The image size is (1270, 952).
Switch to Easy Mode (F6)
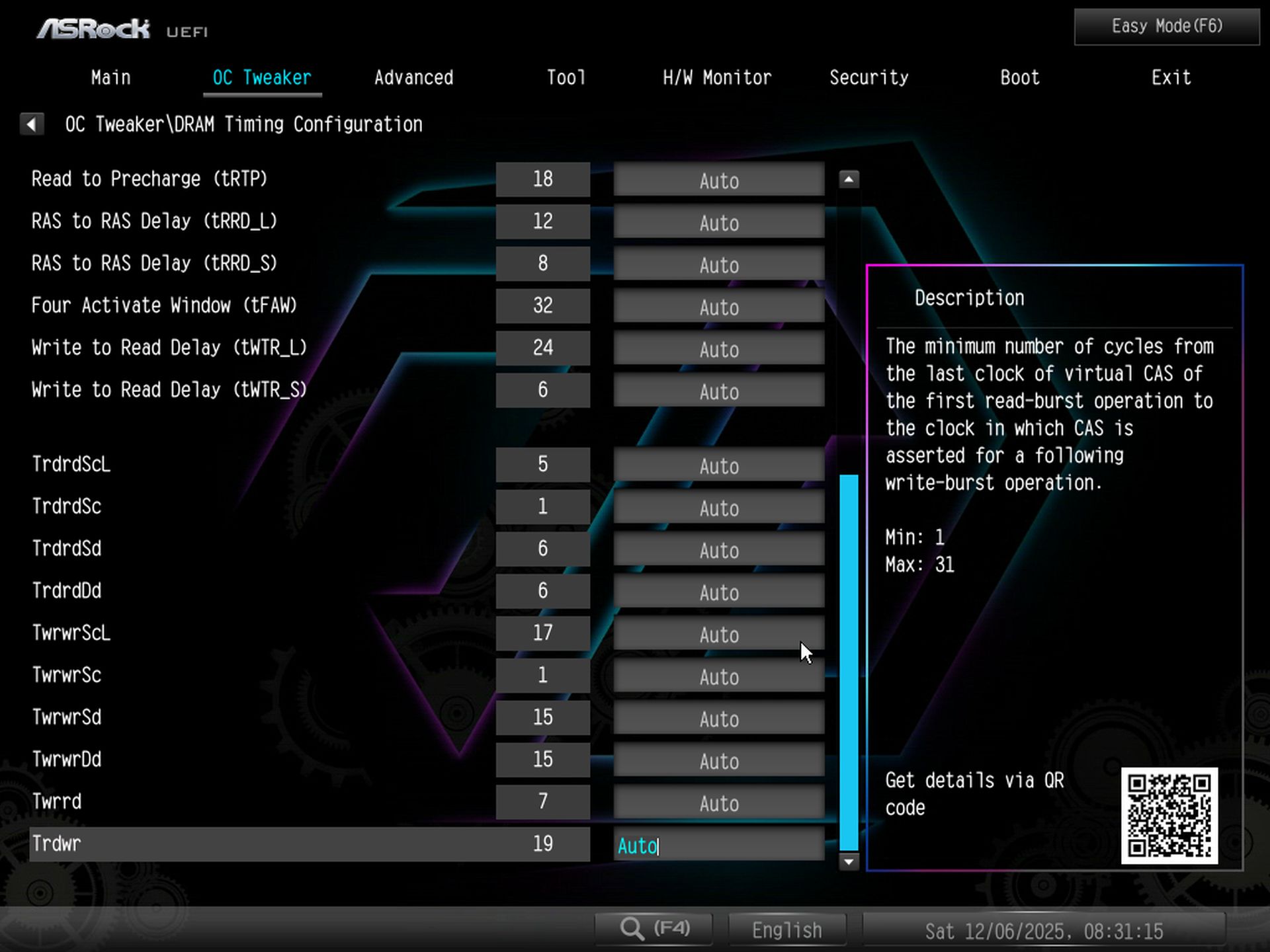pyautogui.click(x=1164, y=26)
